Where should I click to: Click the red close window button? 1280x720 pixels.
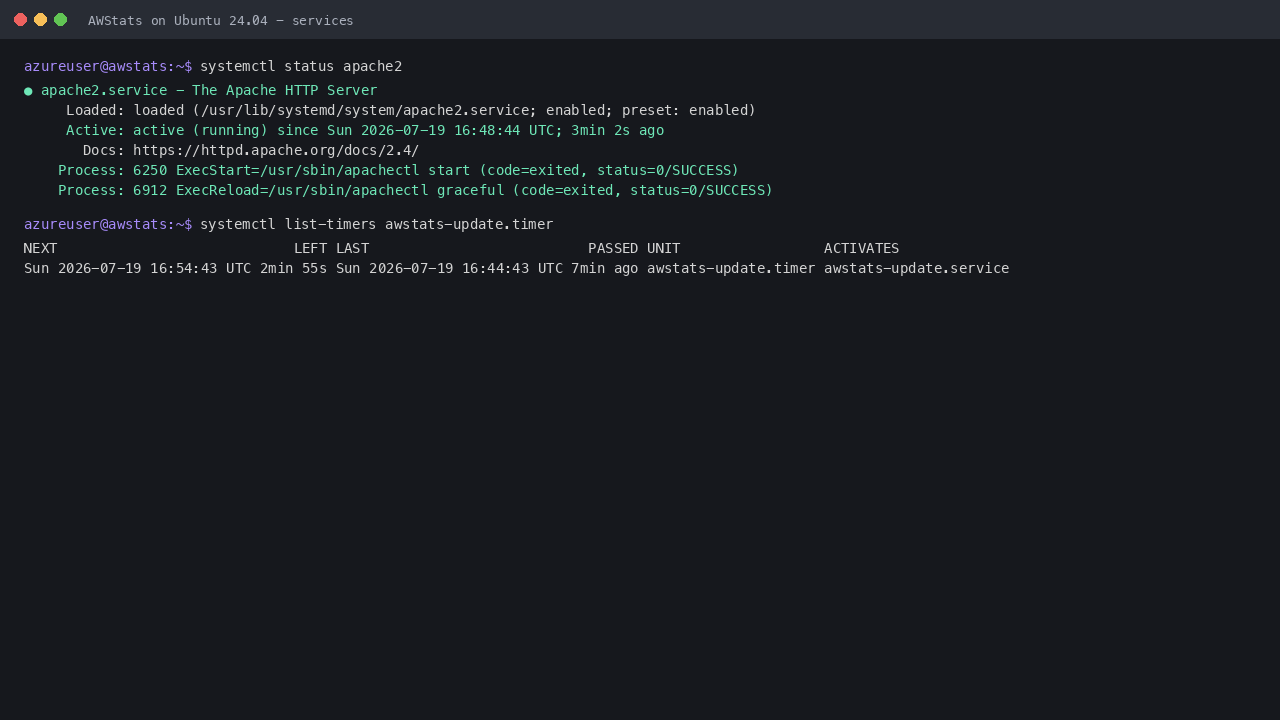click(x=20, y=20)
